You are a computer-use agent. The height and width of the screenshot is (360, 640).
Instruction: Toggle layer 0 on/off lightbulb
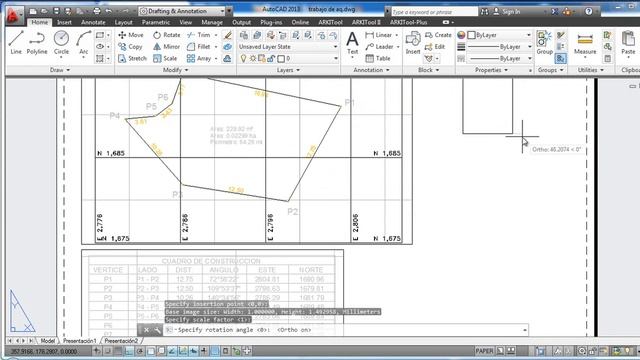click(244, 59)
